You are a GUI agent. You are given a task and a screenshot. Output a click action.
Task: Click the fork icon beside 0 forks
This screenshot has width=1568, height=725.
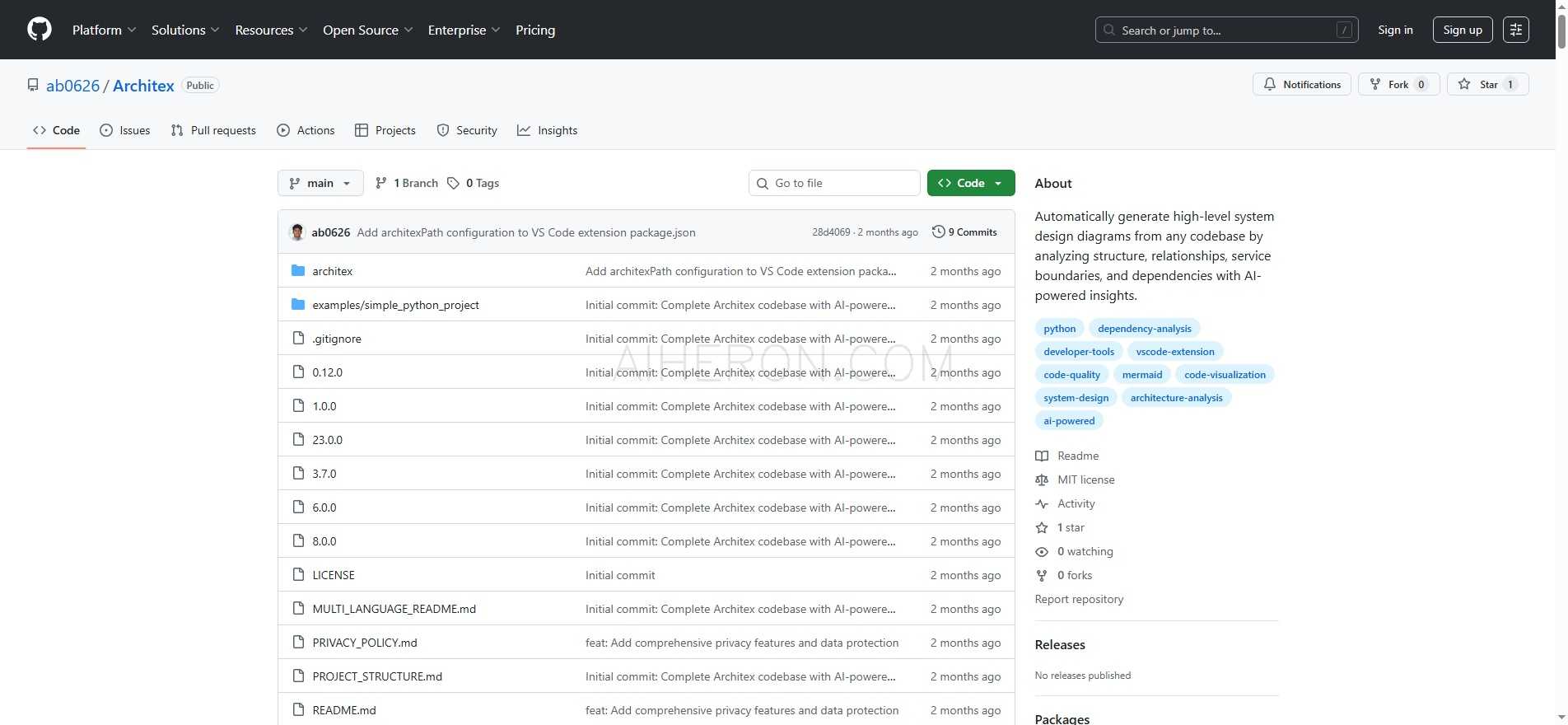pyautogui.click(x=1042, y=575)
